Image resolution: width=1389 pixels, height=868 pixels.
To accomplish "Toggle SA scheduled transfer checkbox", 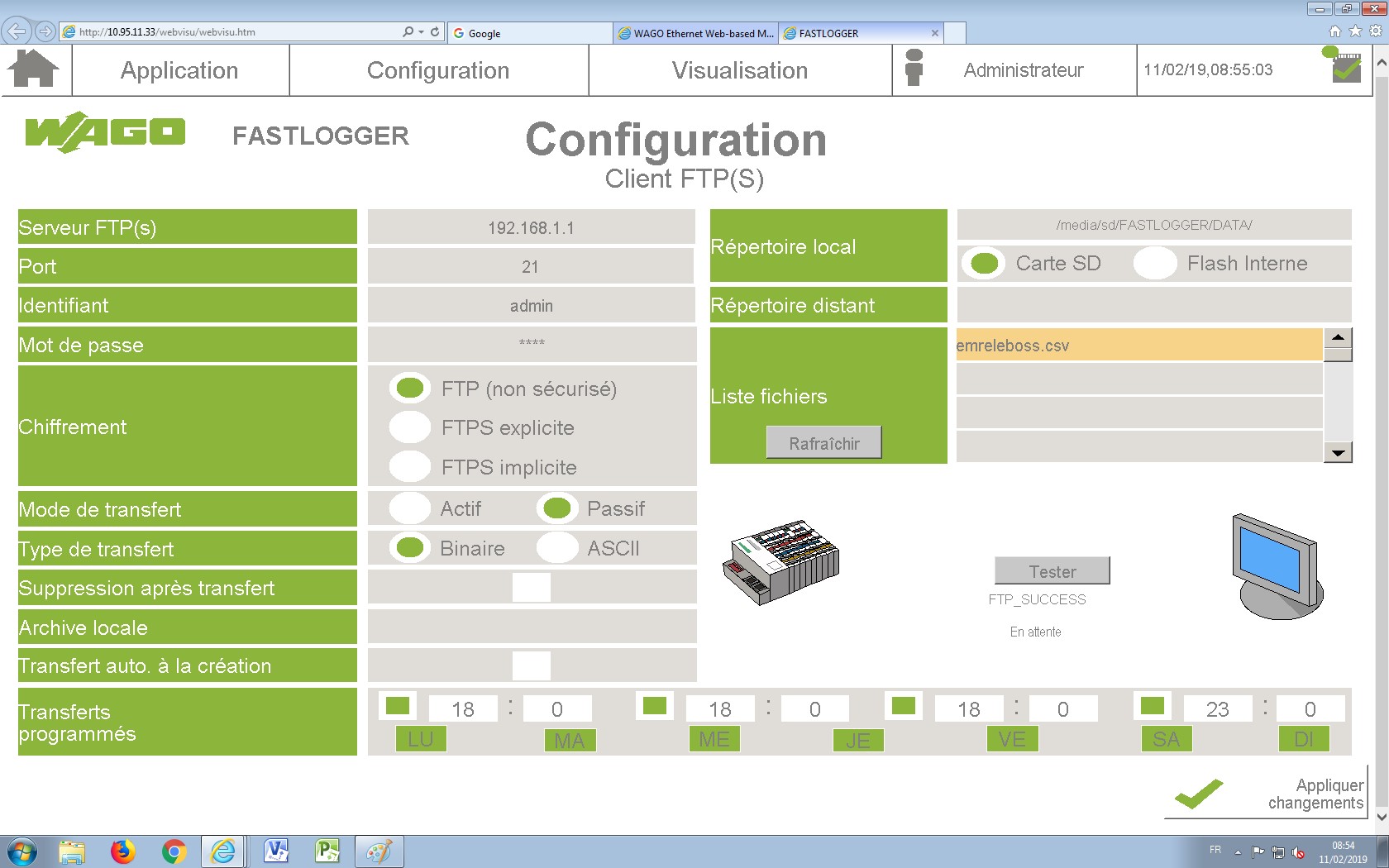I will pyautogui.click(x=1153, y=706).
